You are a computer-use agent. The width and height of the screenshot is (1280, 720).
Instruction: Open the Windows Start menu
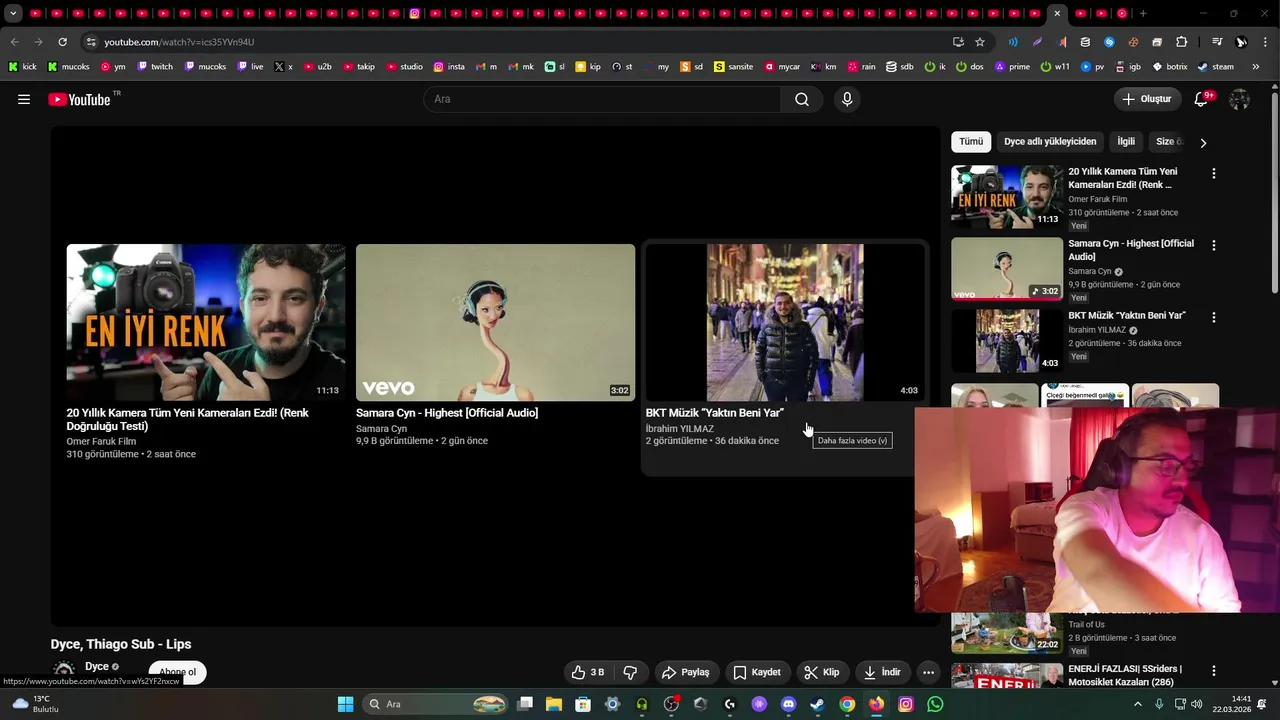tap(345, 704)
